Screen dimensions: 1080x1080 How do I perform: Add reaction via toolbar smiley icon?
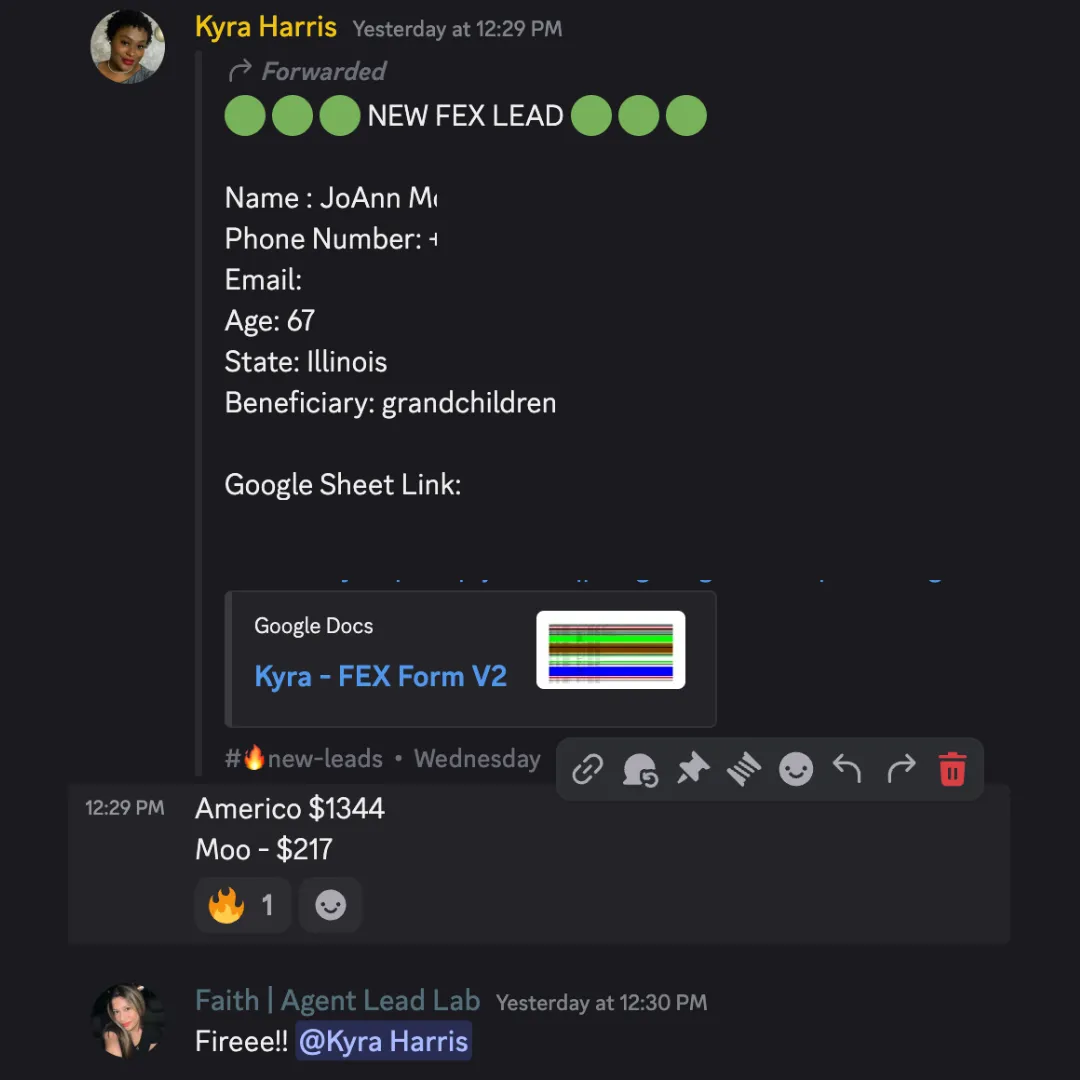click(x=796, y=769)
